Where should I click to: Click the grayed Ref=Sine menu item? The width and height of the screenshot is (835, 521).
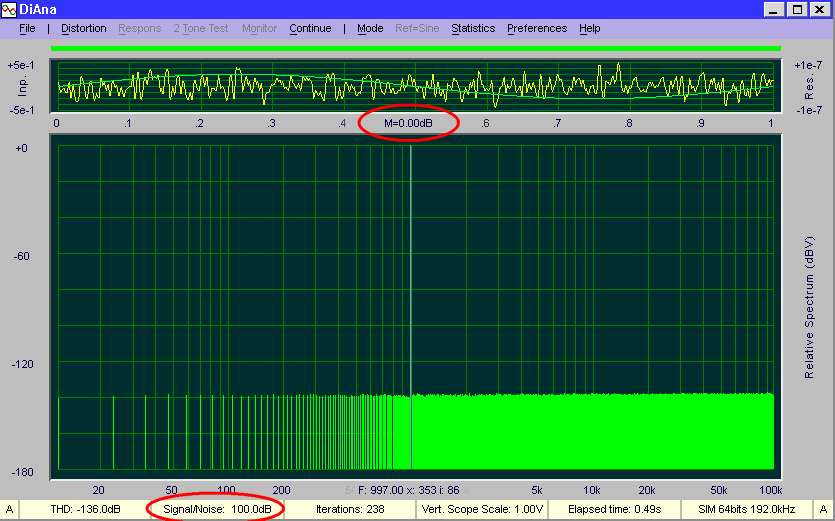click(x=417, y=29)
